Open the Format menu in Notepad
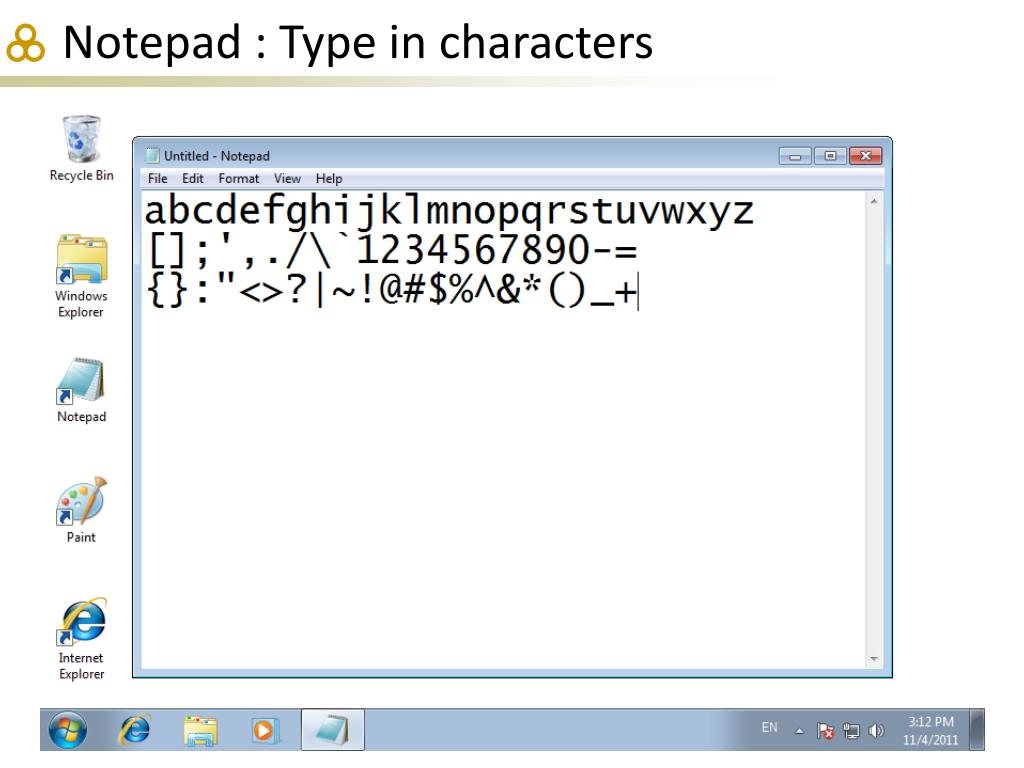This screenshot has width=1024, height=768. [238, 178]
